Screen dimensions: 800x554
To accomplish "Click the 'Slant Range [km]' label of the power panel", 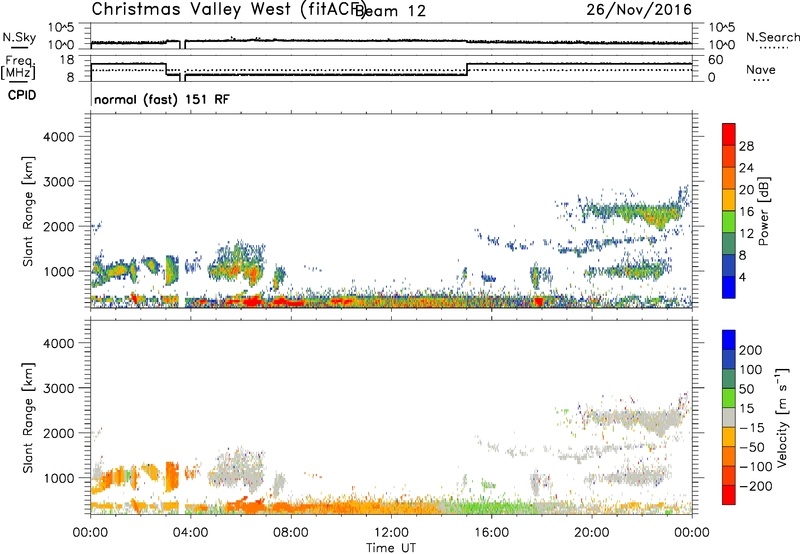I will click(28, 211).
